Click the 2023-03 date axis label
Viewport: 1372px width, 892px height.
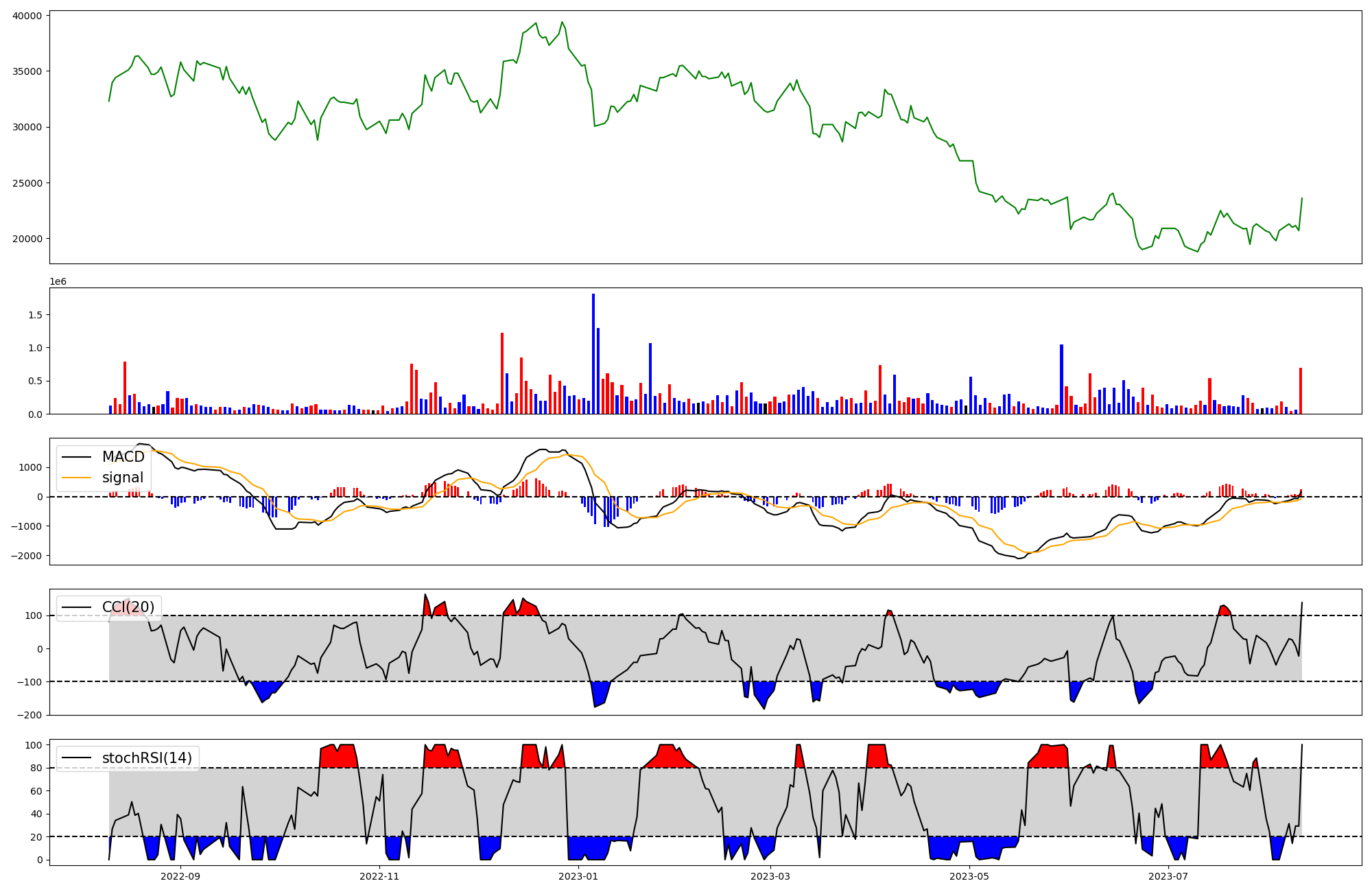[770, 876]
